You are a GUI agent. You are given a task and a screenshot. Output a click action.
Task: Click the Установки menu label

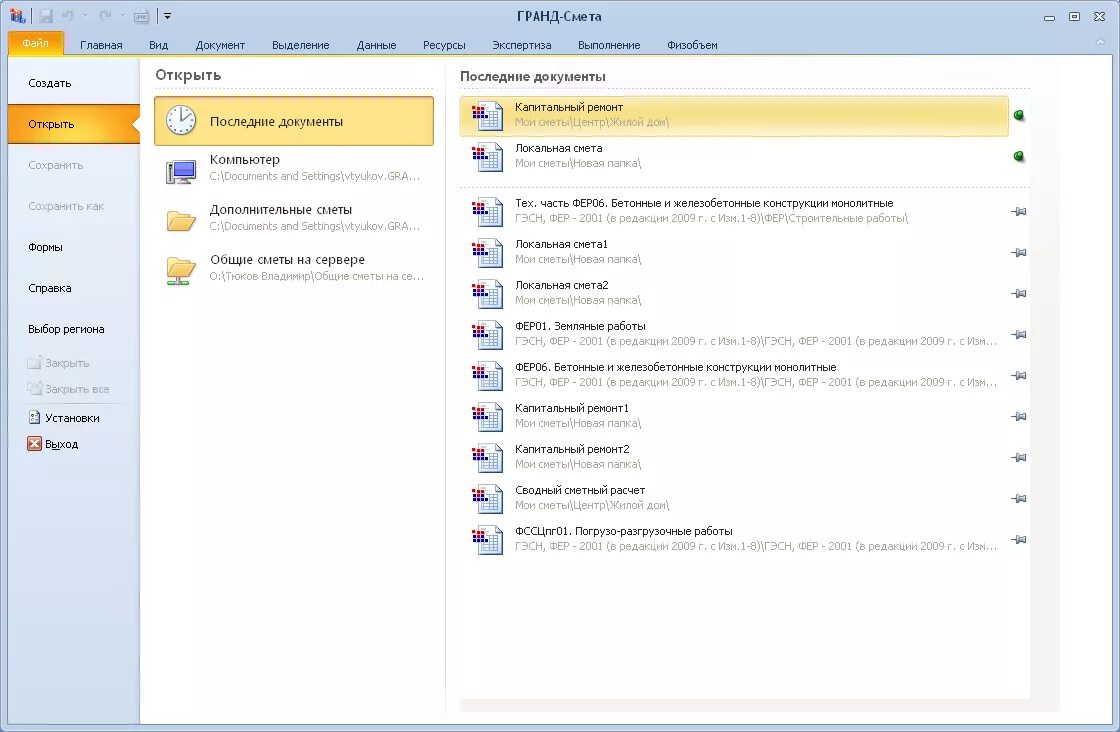[72, 418]
